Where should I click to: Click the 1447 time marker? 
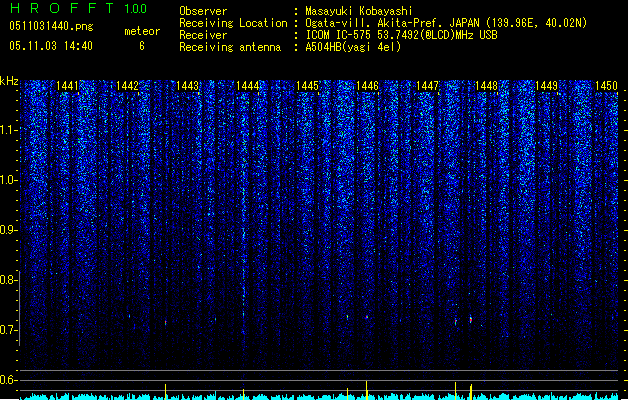tap(427, 85)
